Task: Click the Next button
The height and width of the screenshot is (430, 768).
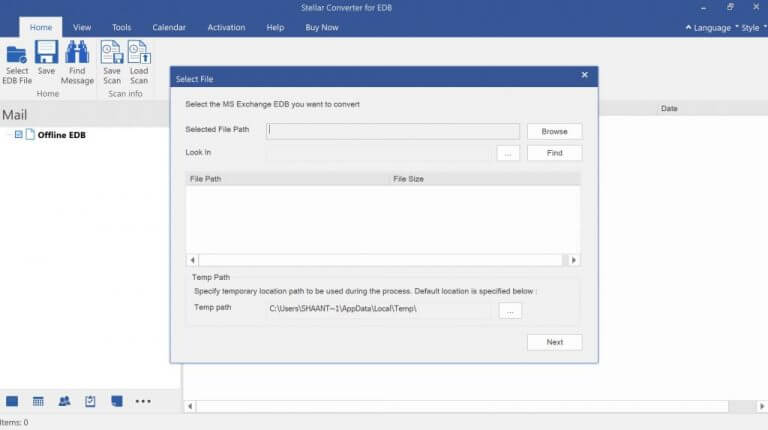Action: click(x=554, y=342)
